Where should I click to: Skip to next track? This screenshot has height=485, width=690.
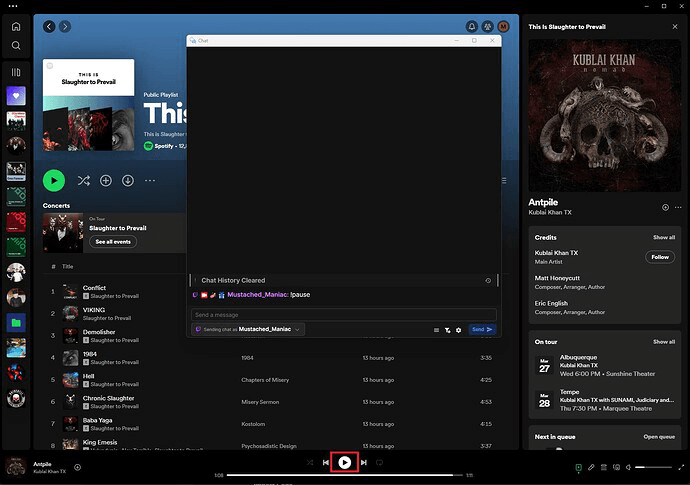tap(363, 463)
